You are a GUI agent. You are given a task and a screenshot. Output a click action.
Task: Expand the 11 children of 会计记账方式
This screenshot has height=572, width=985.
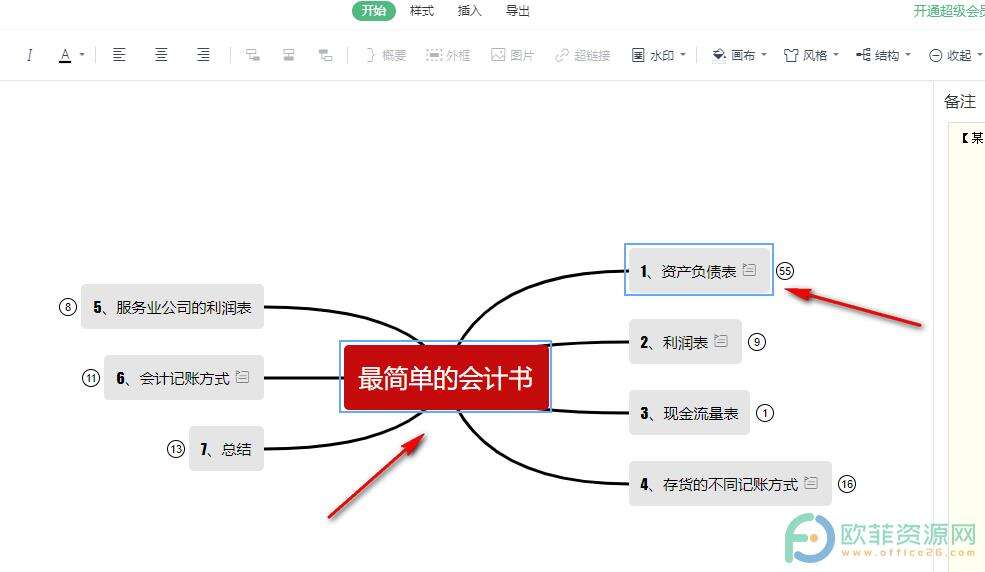point(90,377)
